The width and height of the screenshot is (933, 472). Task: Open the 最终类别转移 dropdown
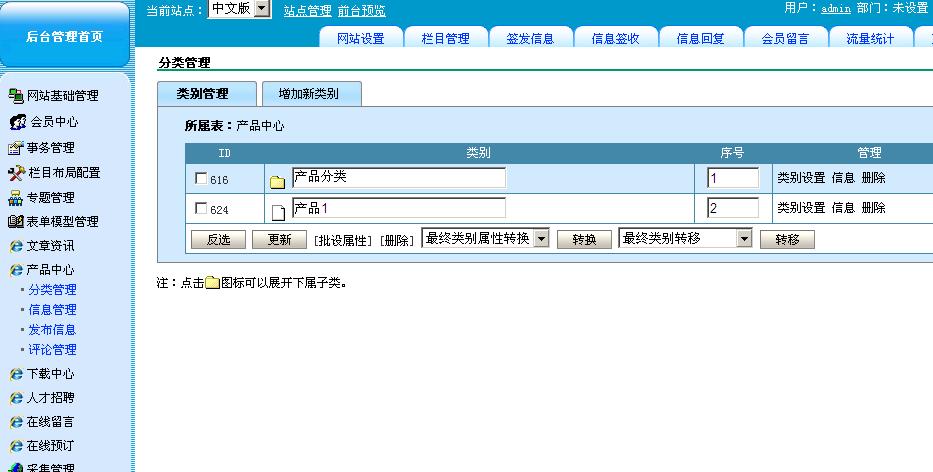tap(743, 239)
